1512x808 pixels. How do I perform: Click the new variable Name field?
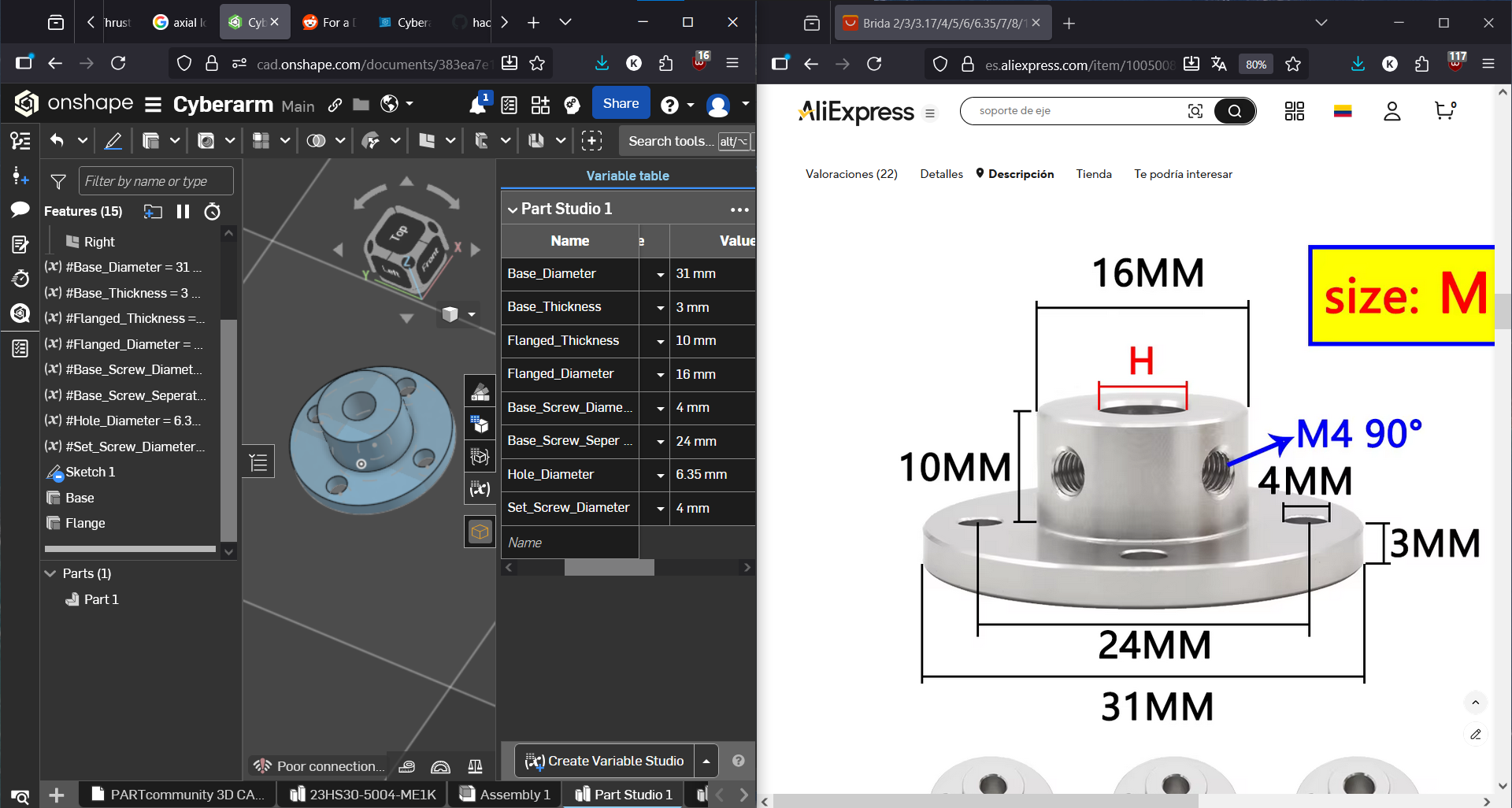point(569,543)
